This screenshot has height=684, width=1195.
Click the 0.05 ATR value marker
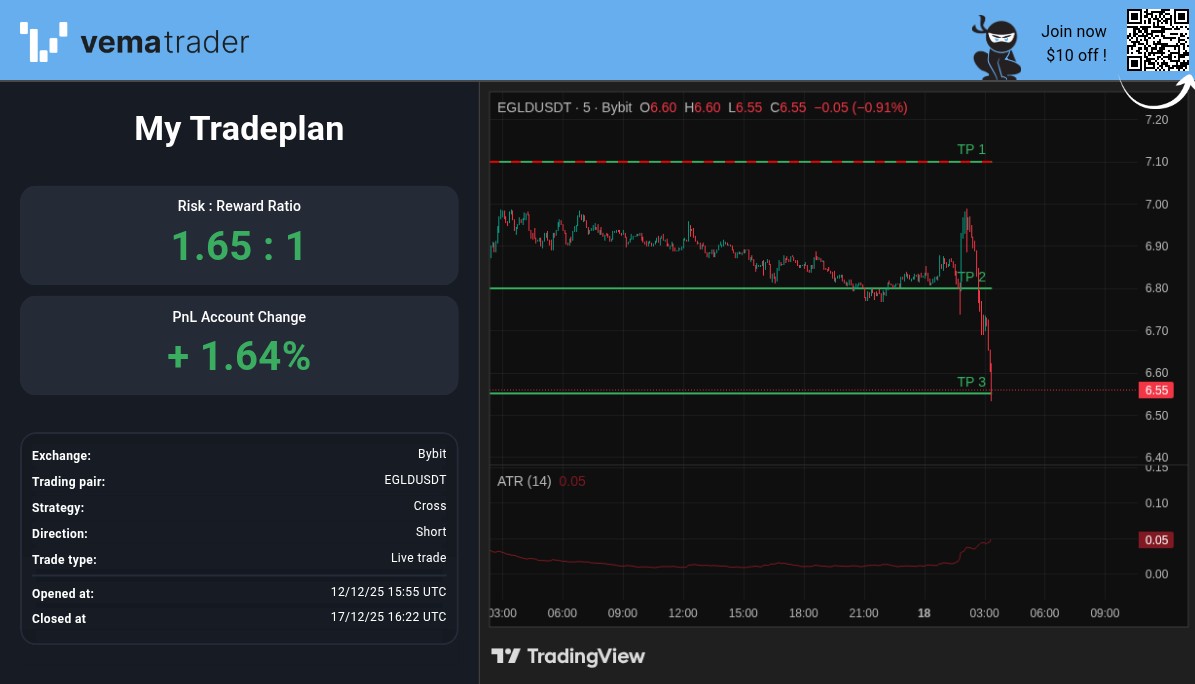click(1156, 540)
